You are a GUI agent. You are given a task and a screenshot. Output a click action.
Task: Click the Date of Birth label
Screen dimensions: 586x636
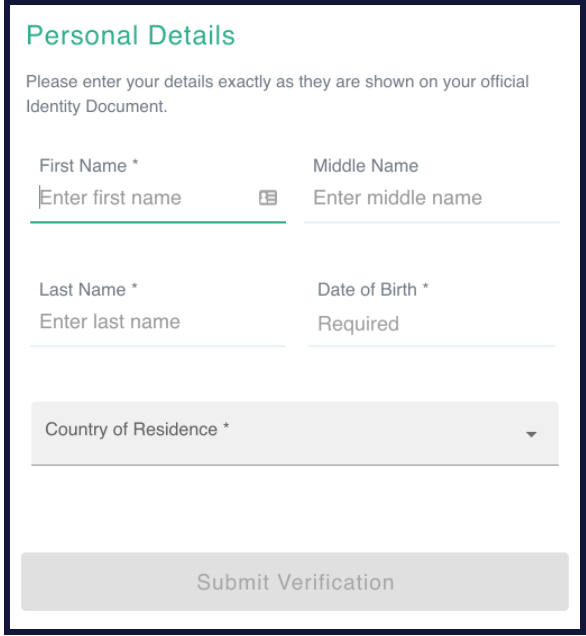click(367, 290)
